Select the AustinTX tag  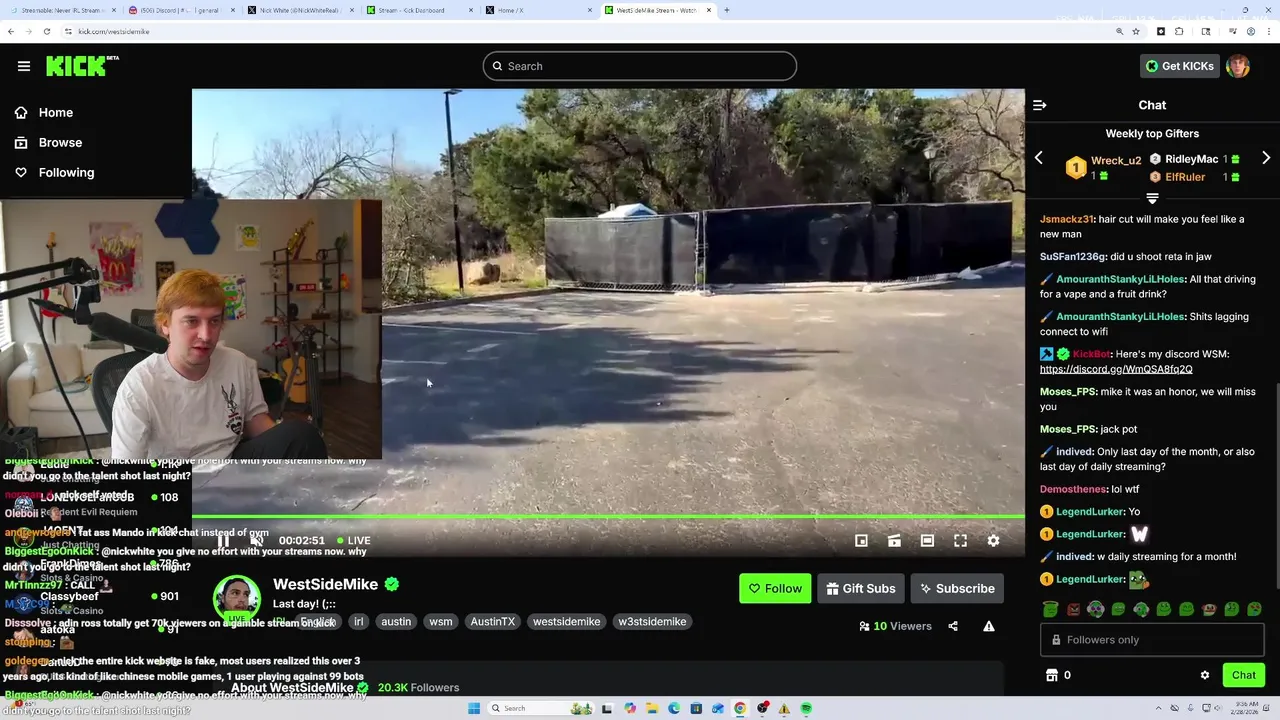click(493, 622)
